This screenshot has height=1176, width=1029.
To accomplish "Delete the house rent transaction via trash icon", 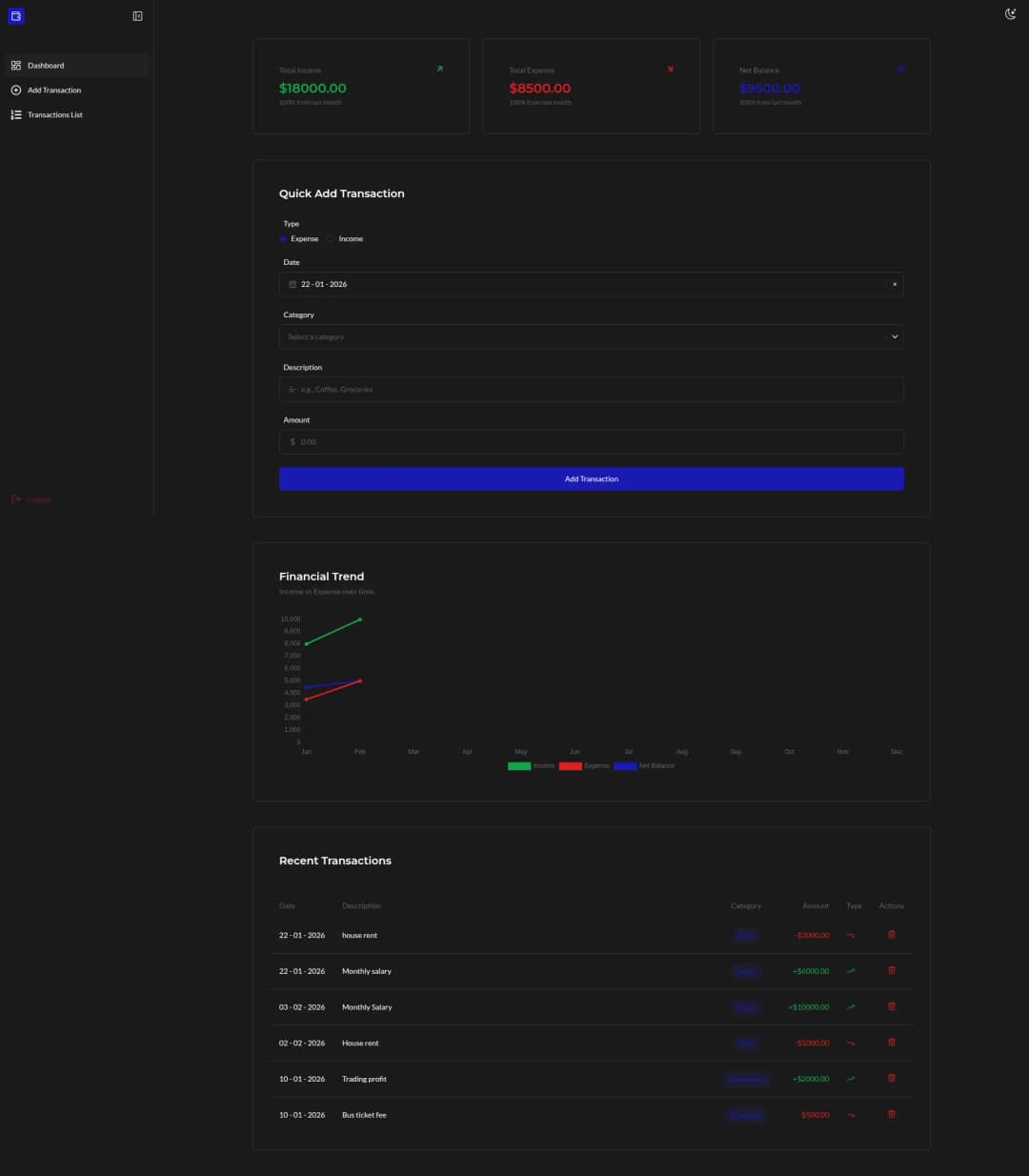I will pyautogui.click(x=892, y=935).
